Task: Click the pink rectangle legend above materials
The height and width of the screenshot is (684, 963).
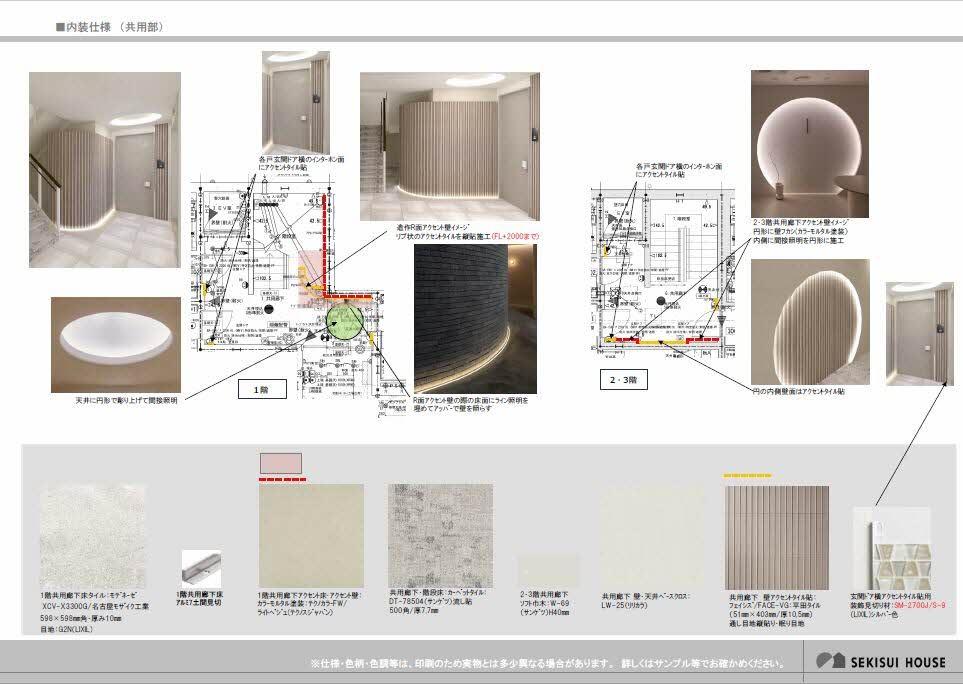Action: (281, 463)
